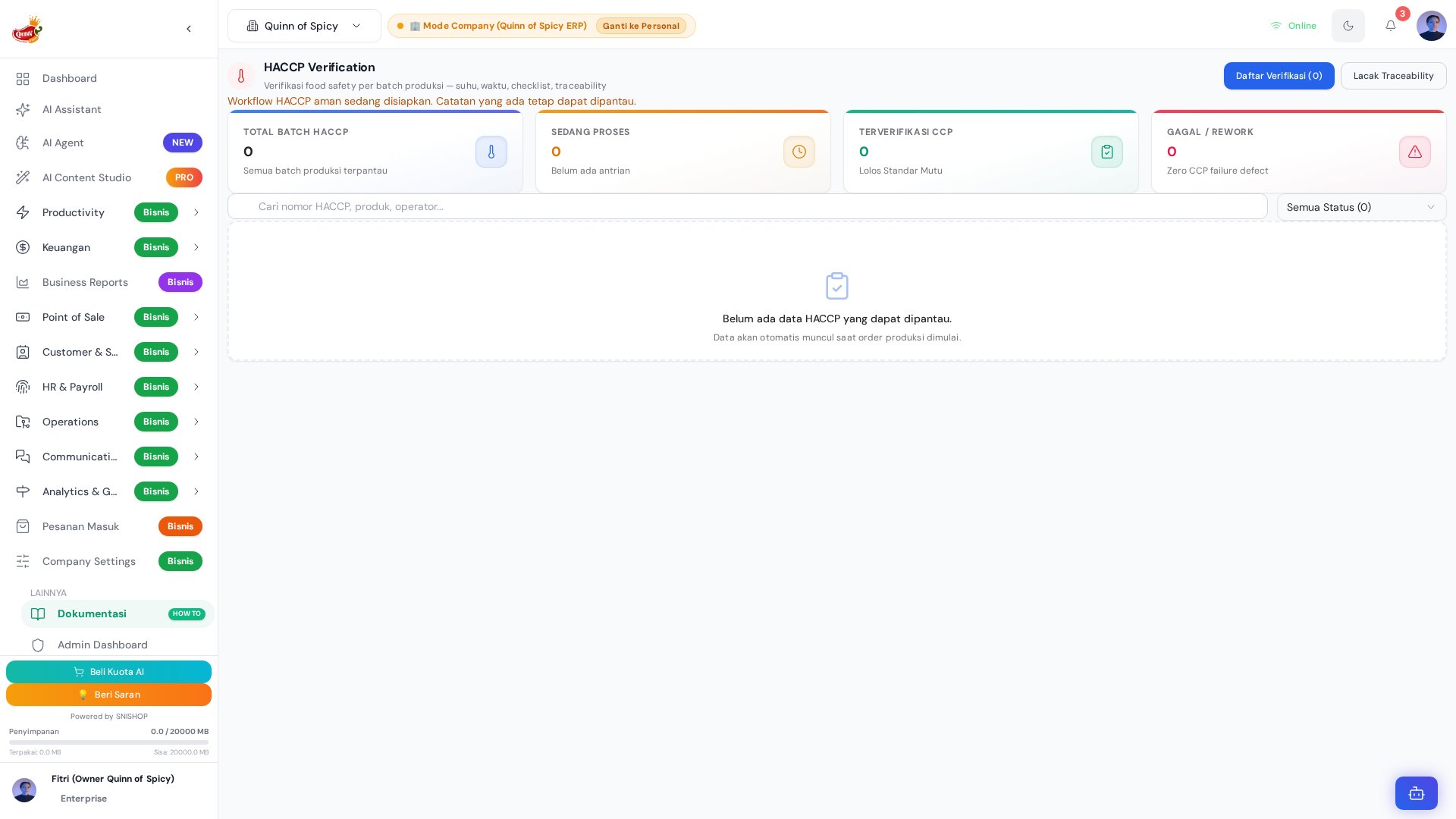Expand the Communication submenu chevron

[x=196, y=457]
